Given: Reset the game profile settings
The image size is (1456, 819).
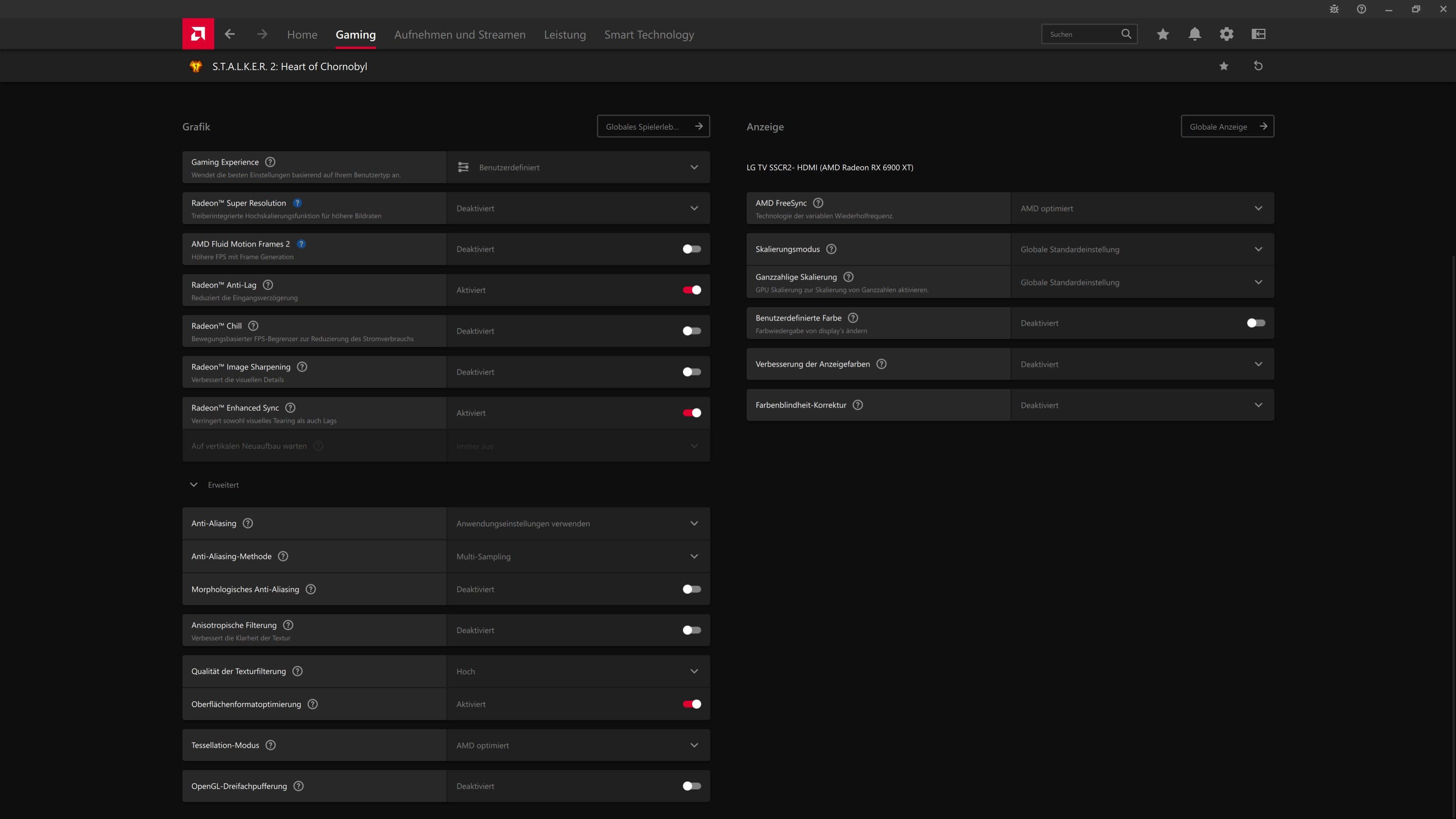Looking at the screenshot, I should [x=1258, y=66].
